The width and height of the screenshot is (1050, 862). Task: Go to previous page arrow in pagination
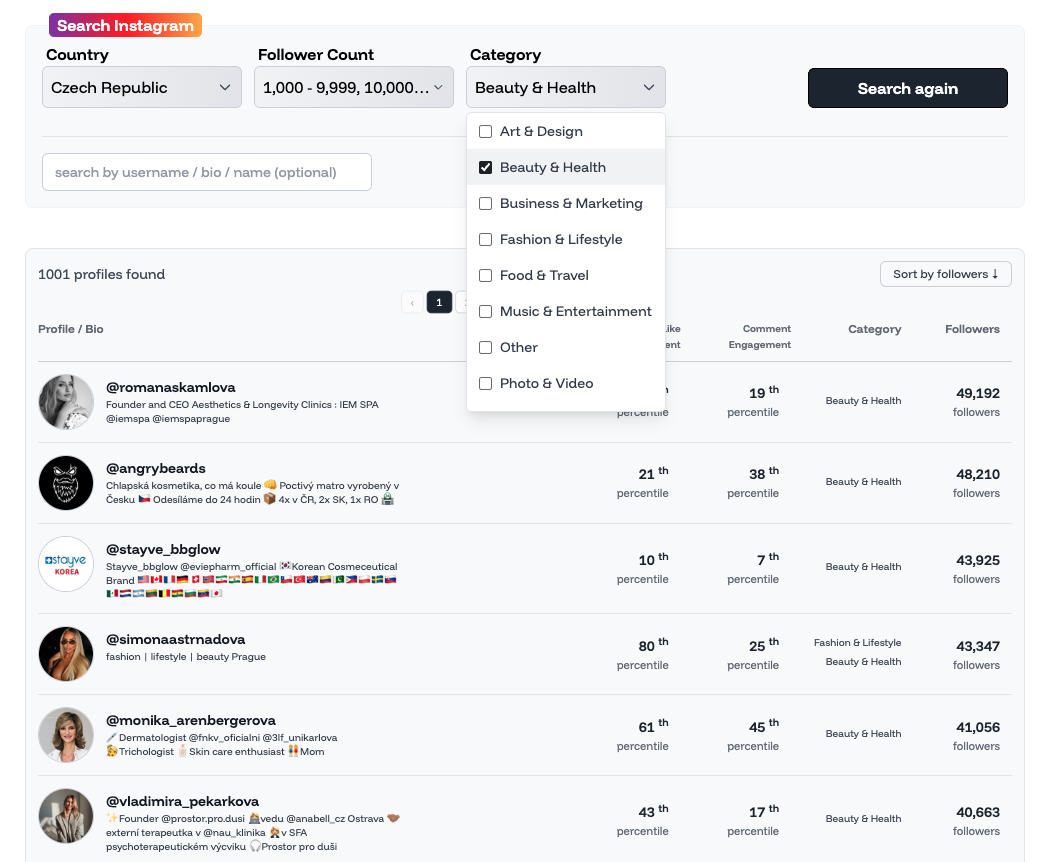tap(412, 302)
